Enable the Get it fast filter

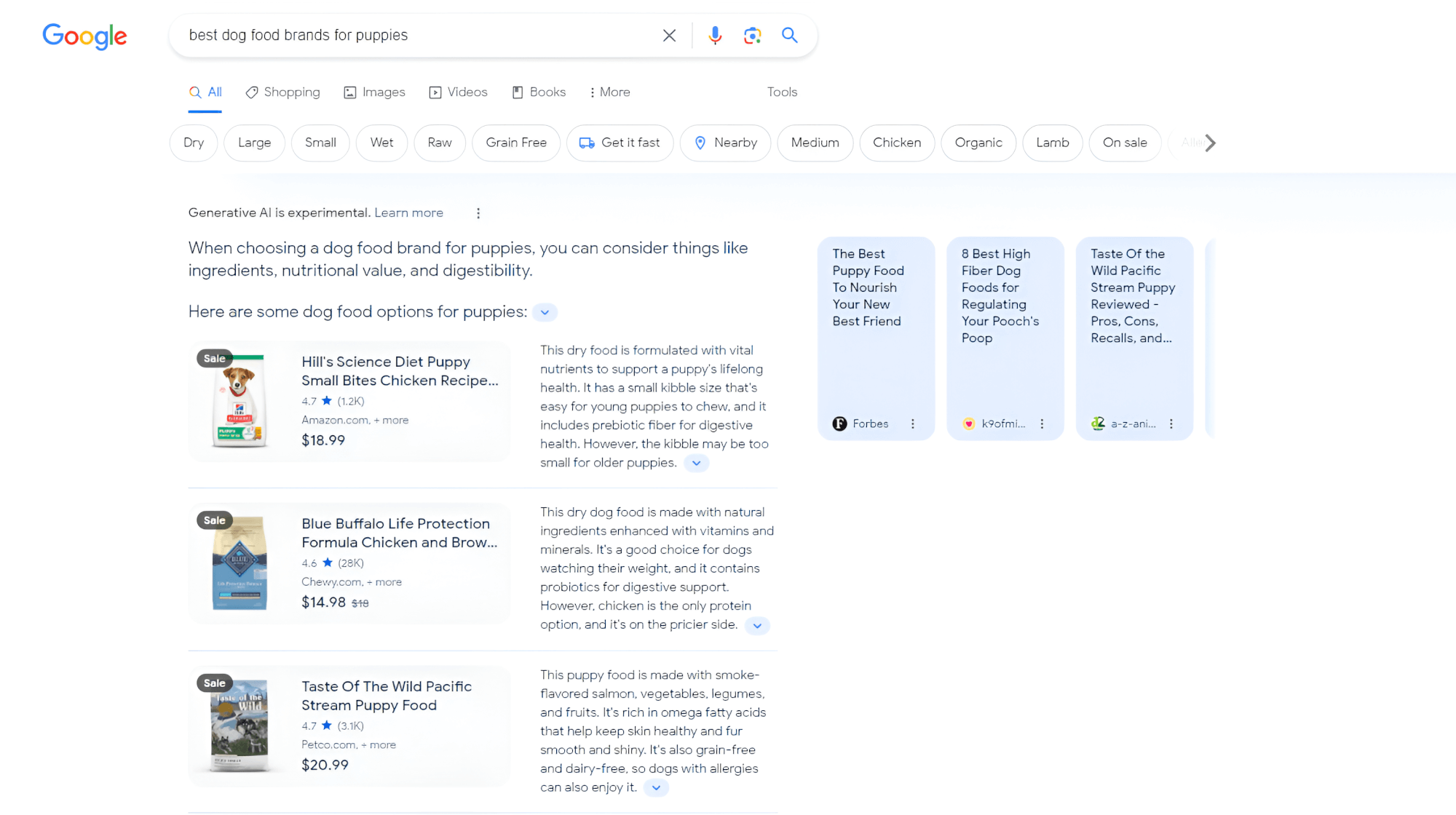pyautogui.click(x=620, y=143)
